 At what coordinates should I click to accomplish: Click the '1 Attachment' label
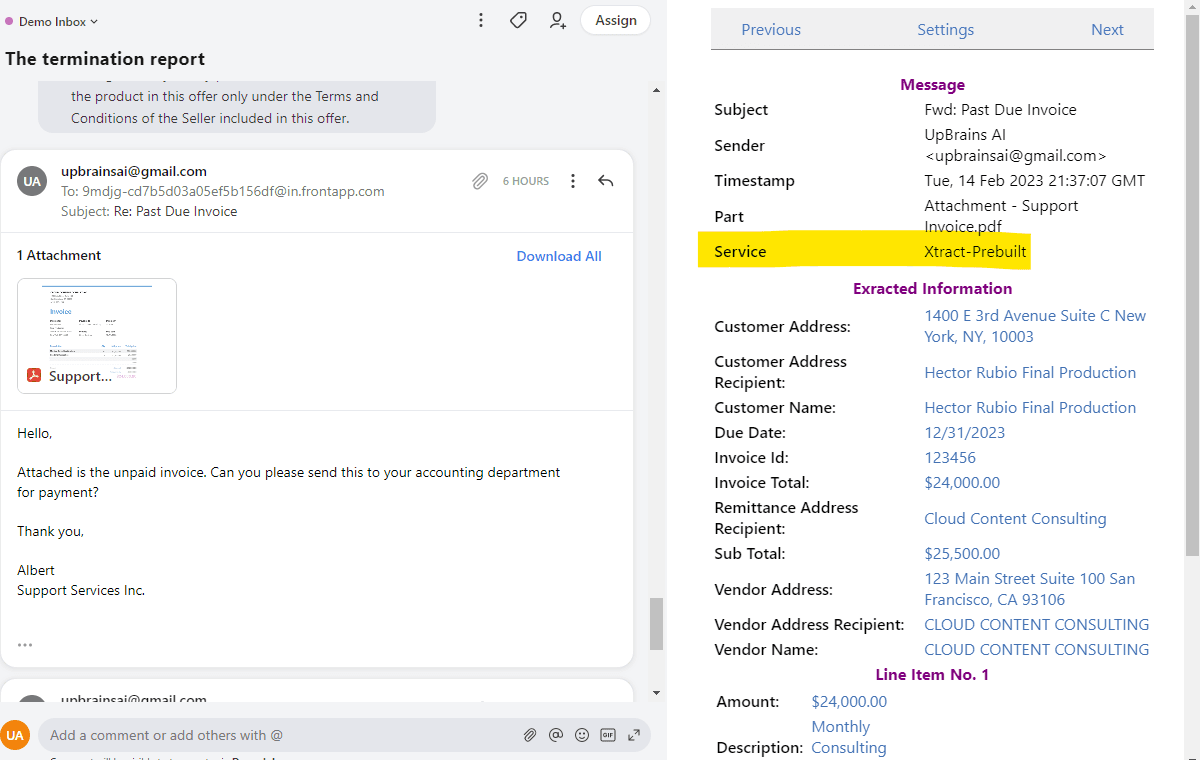[x=59, y=256]
